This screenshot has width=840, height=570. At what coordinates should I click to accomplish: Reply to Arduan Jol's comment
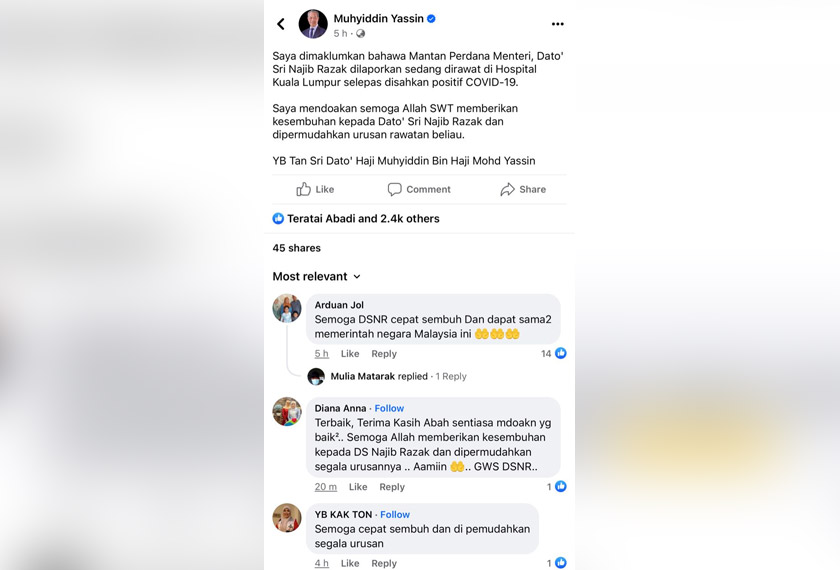pyautogui.click(x=384, y=354)
